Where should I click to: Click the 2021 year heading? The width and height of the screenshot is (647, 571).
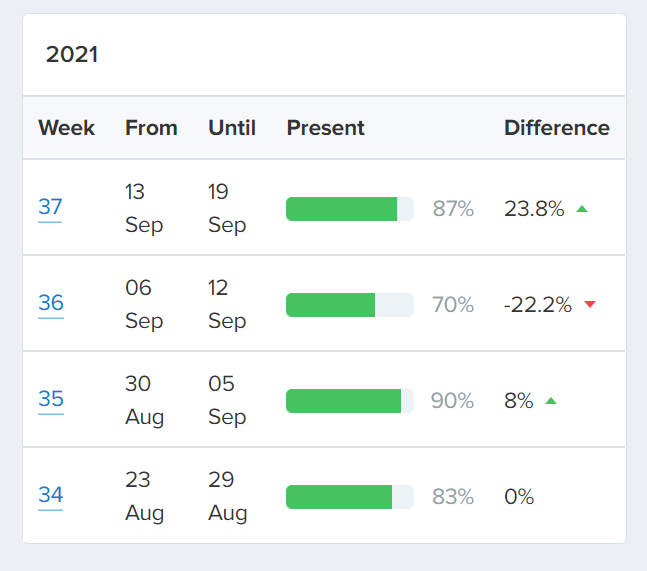(72, 54)
